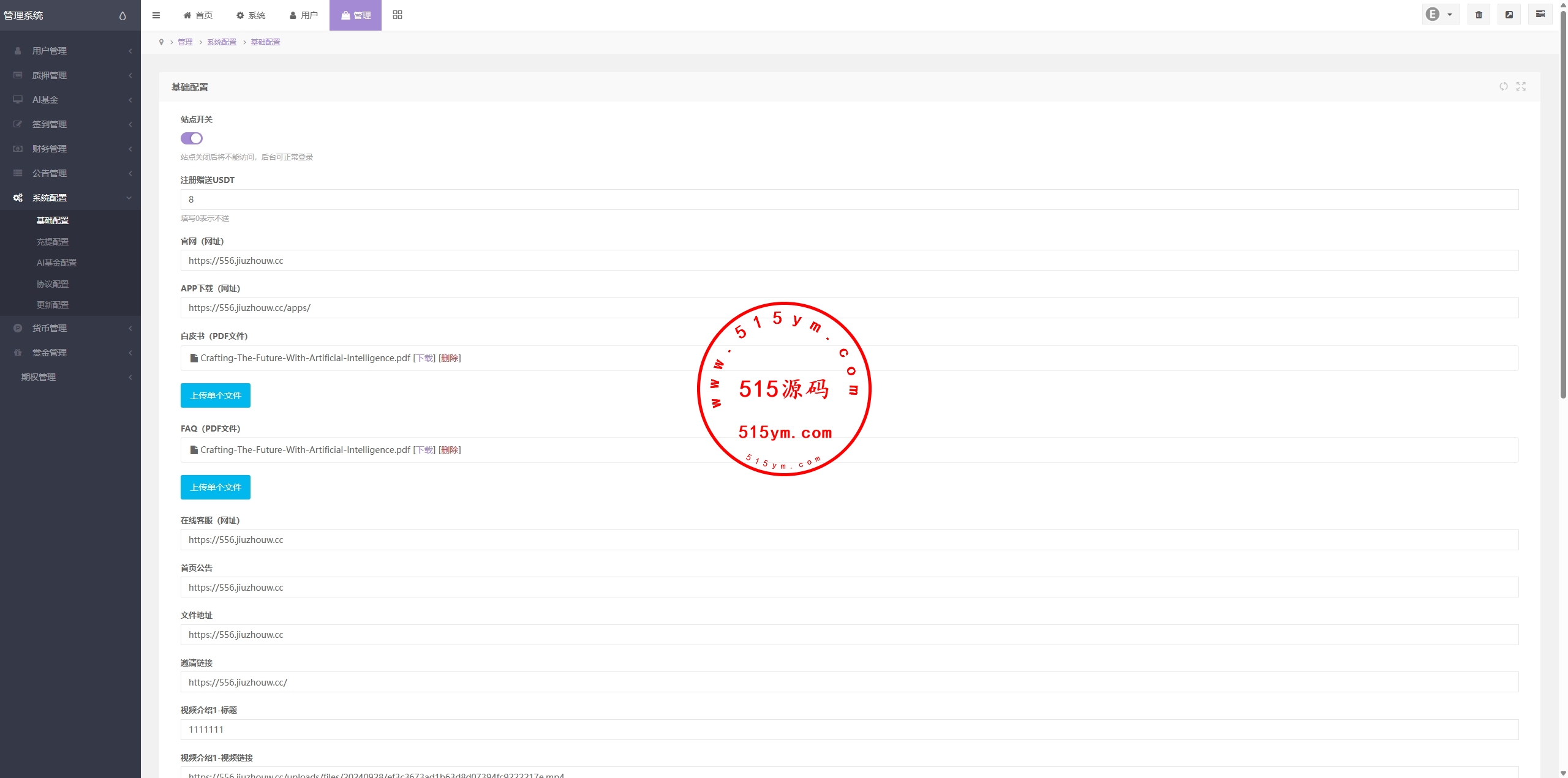Image resolution: width=1568 pixels, height=778 pixels.
Task: Click 下载 link for 白皮书 PDF
Action: point(424,358)
